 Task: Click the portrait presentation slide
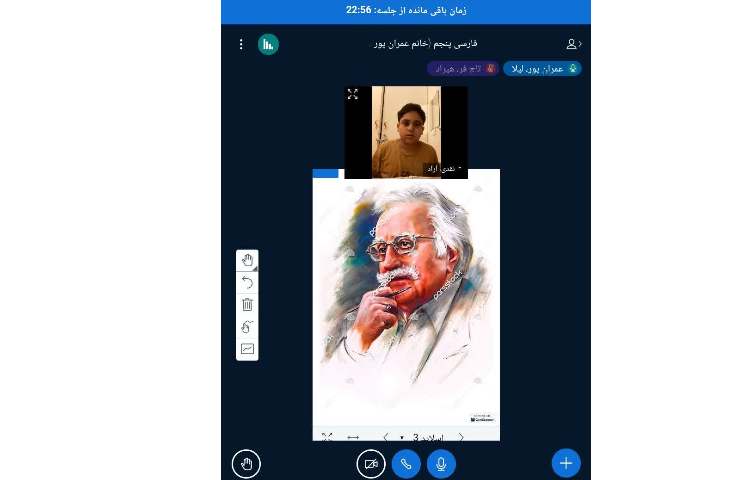[406, 299]
